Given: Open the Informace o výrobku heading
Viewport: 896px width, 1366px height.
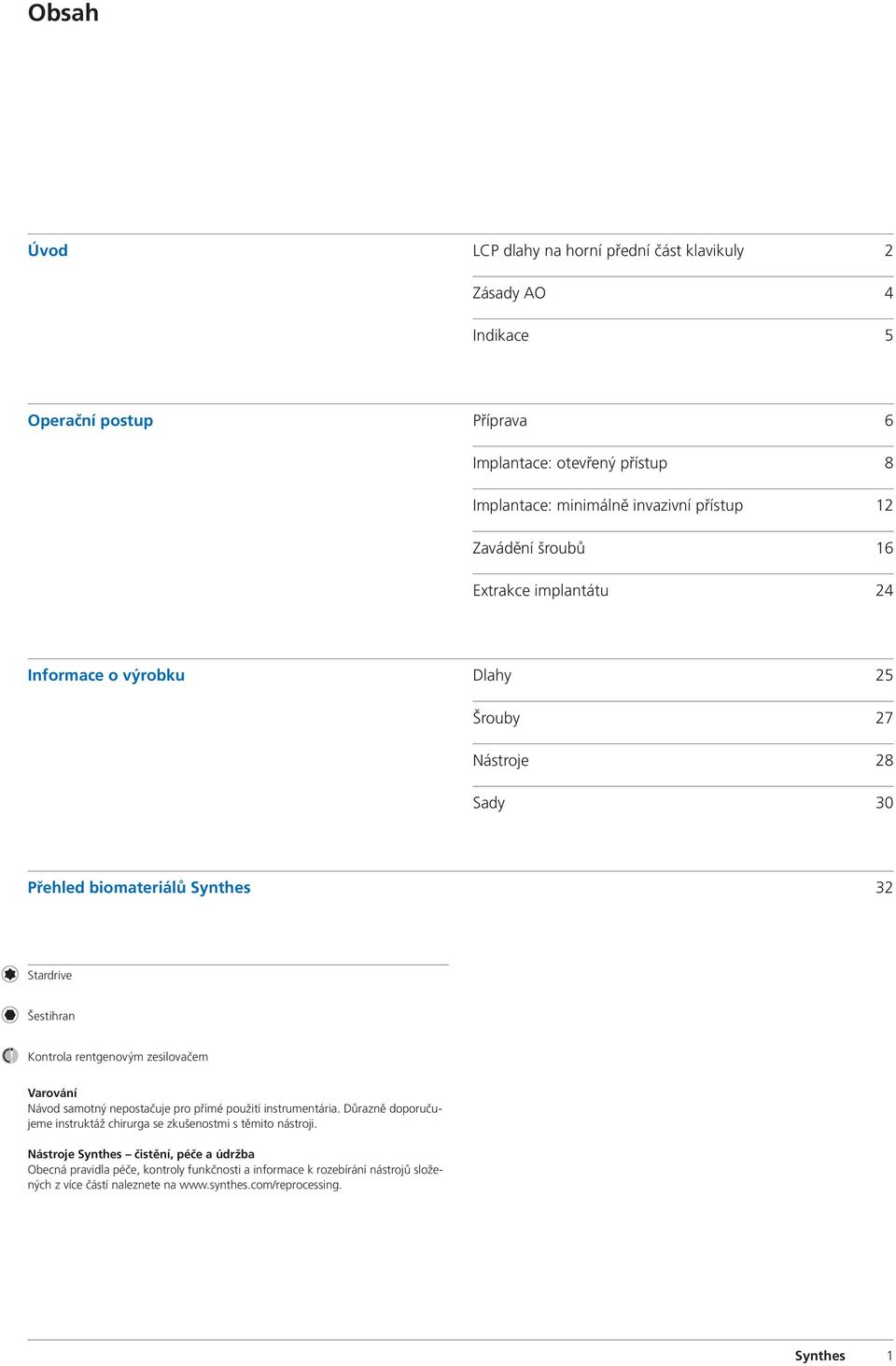Looking at the screenshot, I should pos(106,675).
